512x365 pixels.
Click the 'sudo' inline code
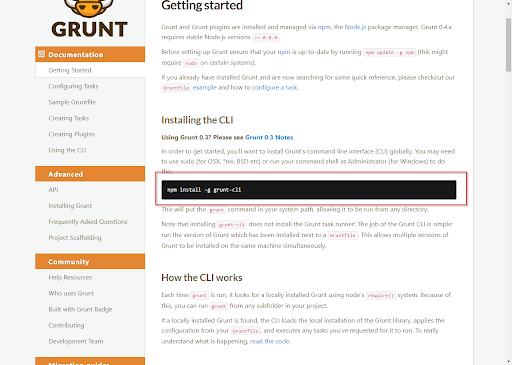(x=191, y=63)
